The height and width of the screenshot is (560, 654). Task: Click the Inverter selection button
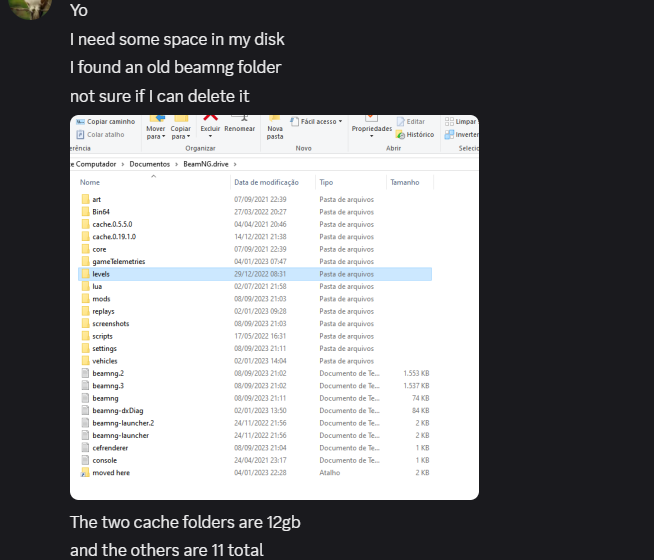click(461, 134)
